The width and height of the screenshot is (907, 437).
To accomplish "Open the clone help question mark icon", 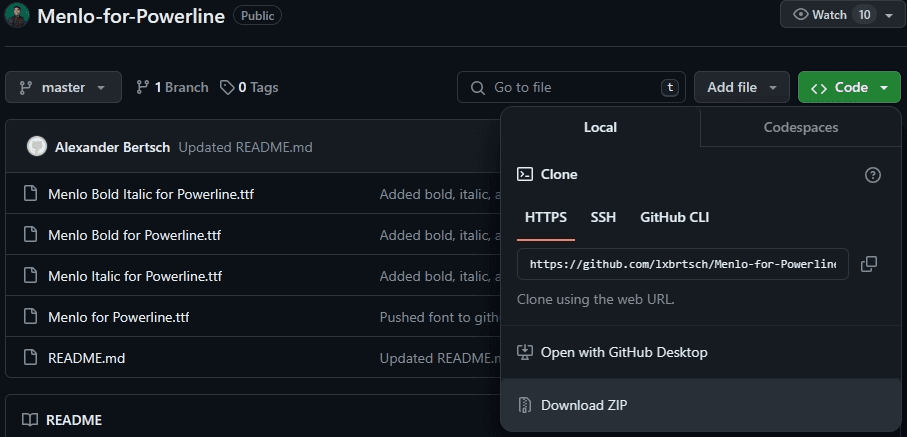I will [872, 175].
